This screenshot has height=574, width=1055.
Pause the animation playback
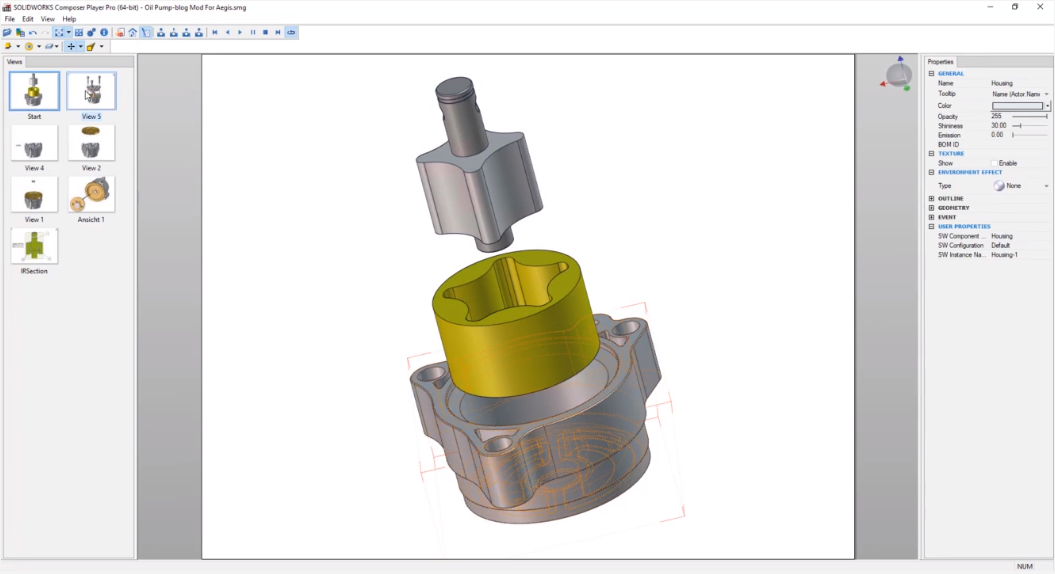point(252,33)
